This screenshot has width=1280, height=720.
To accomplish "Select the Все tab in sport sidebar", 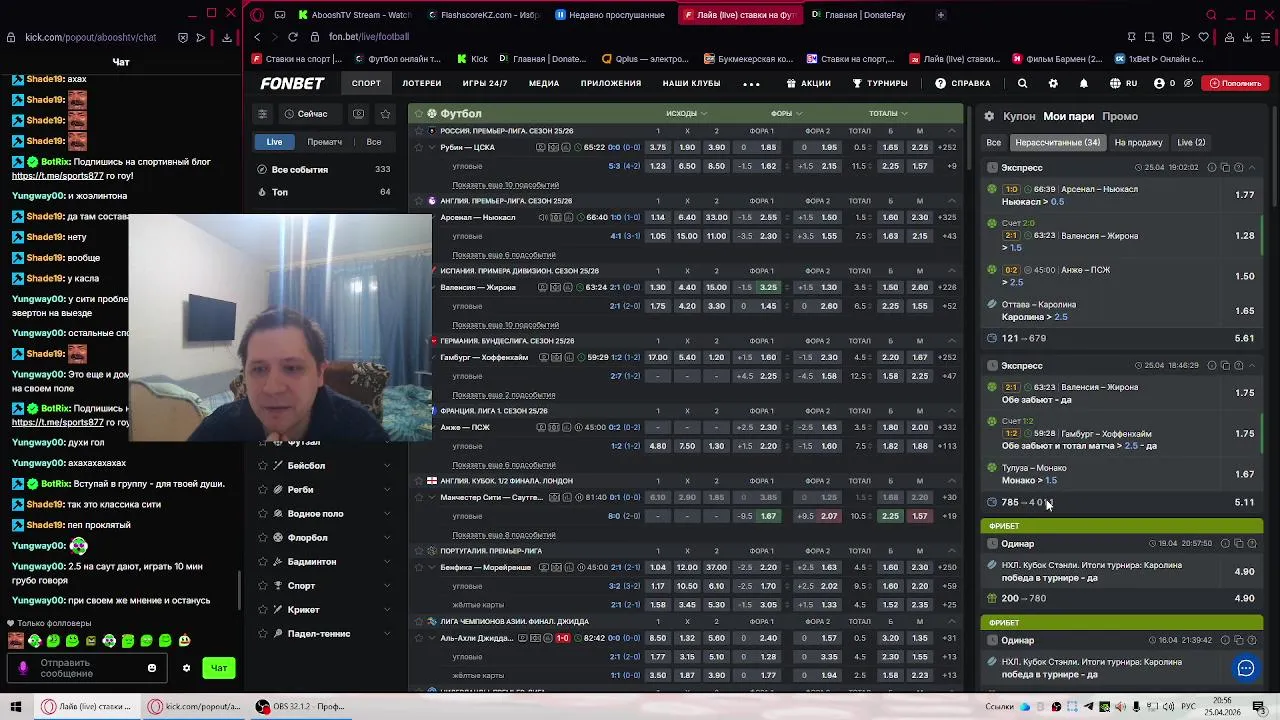I will pyautogui.click(x=374, y=142).
